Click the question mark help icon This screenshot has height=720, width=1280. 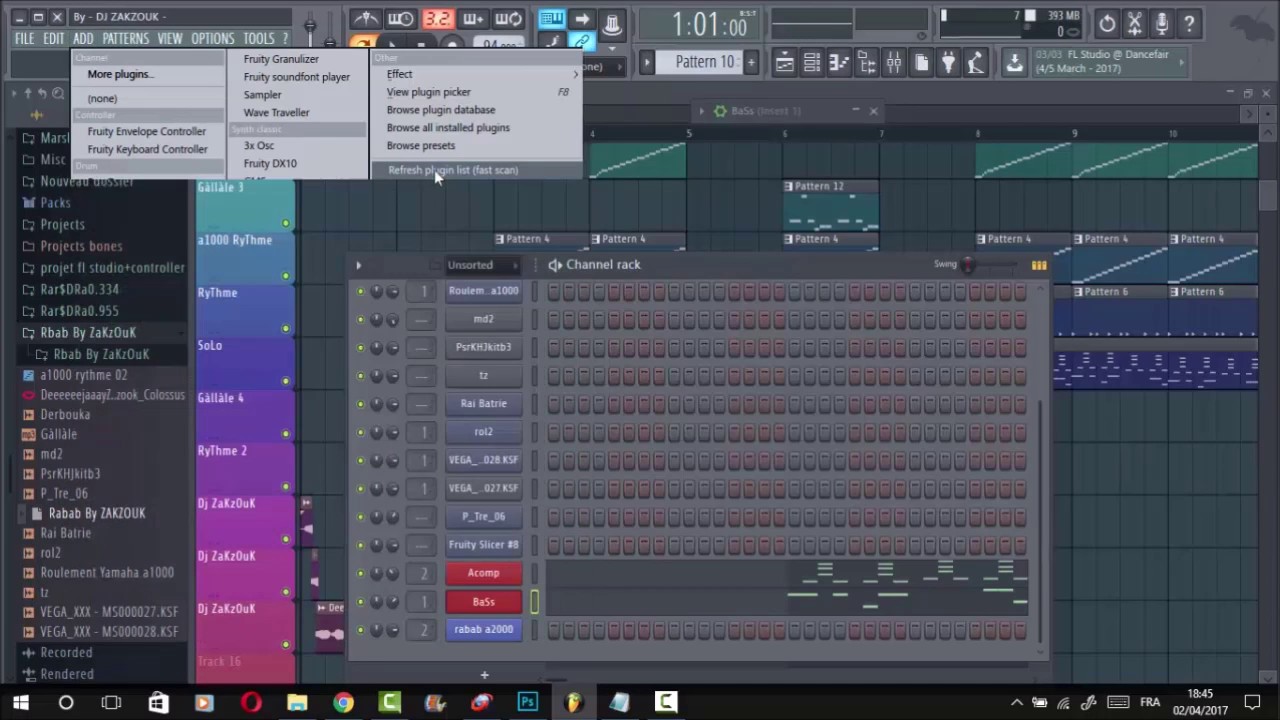coord(1189,24)
